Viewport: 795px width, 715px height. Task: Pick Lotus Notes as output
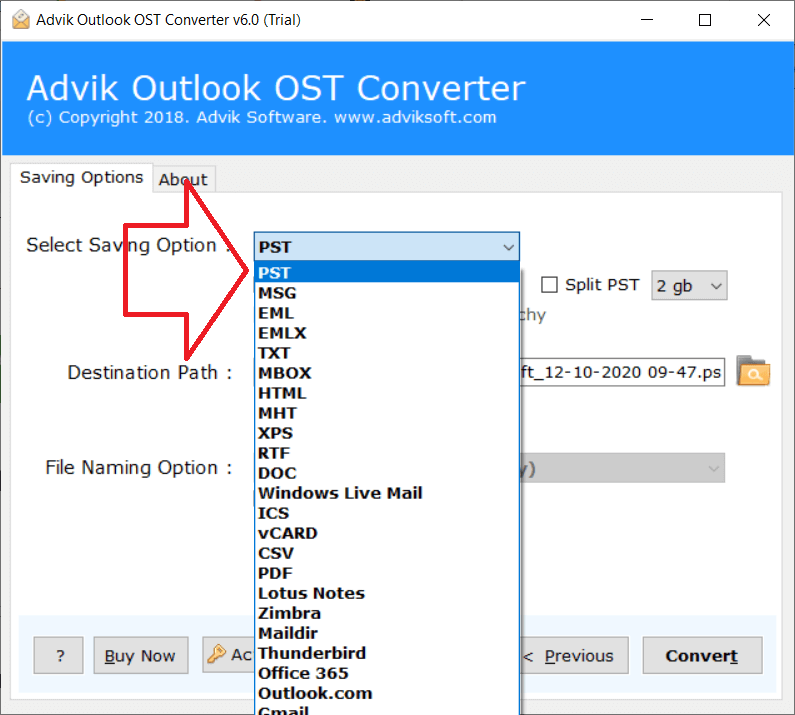pyautogui.click(x=387, y=593)
